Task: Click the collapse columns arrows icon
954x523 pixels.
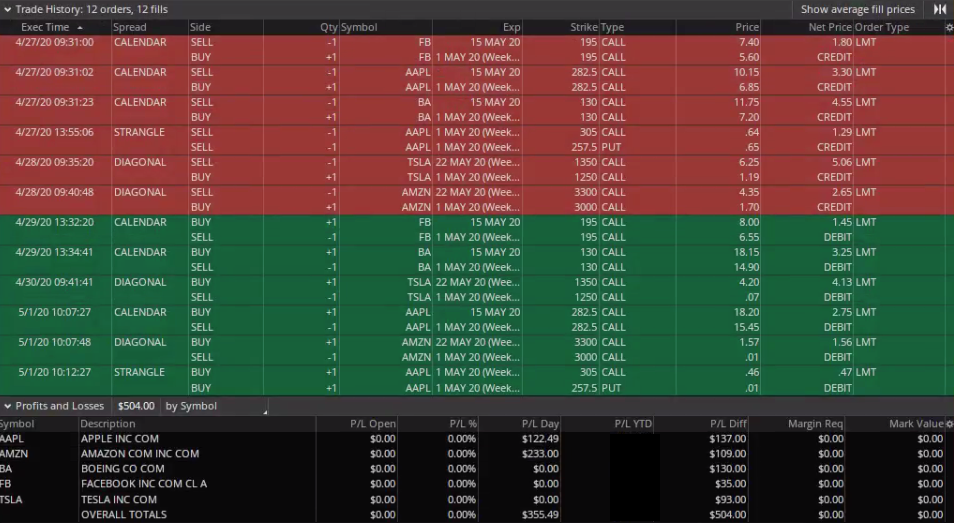Action: point(939,9)
